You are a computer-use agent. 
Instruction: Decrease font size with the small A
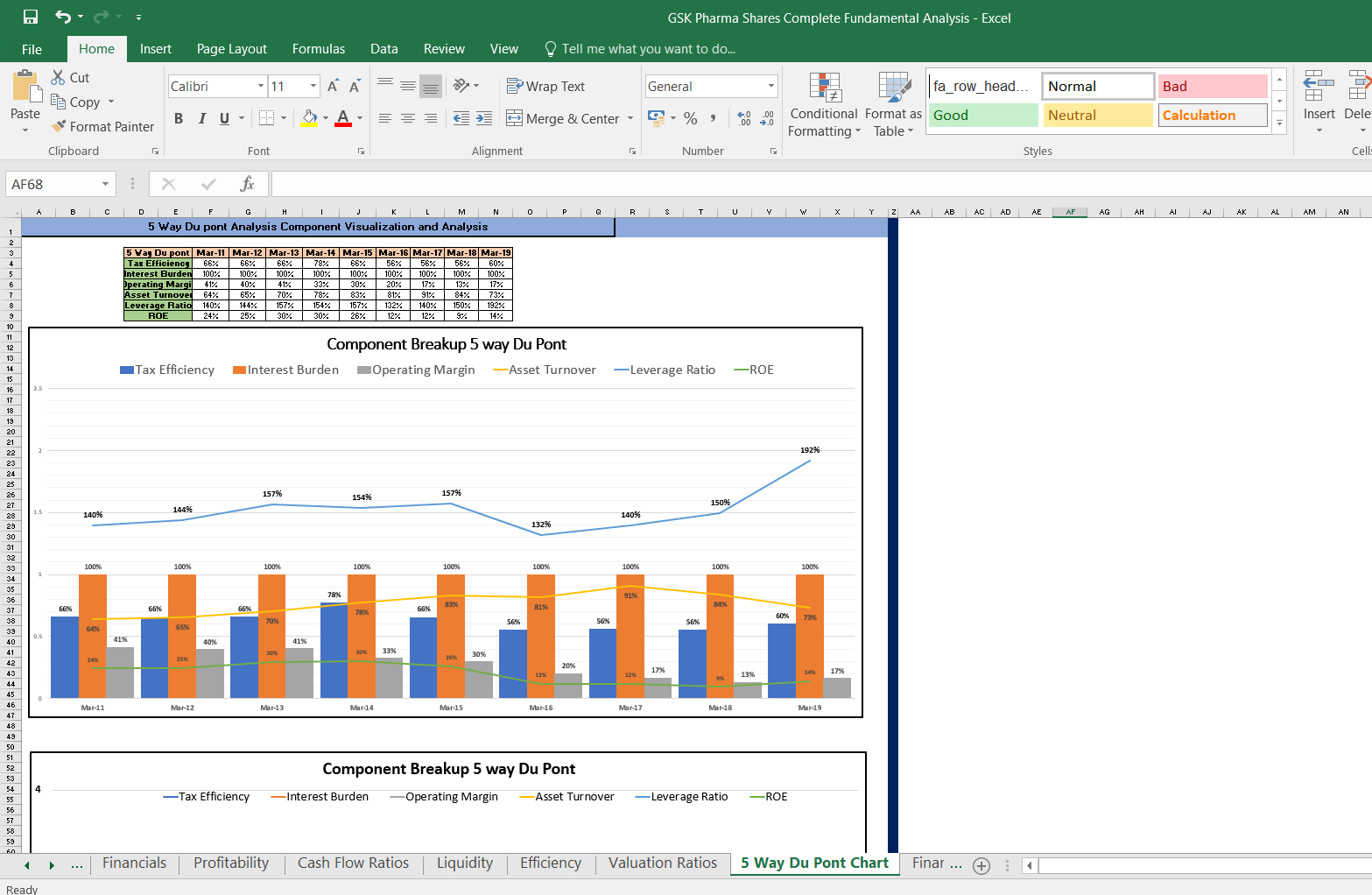355,86
